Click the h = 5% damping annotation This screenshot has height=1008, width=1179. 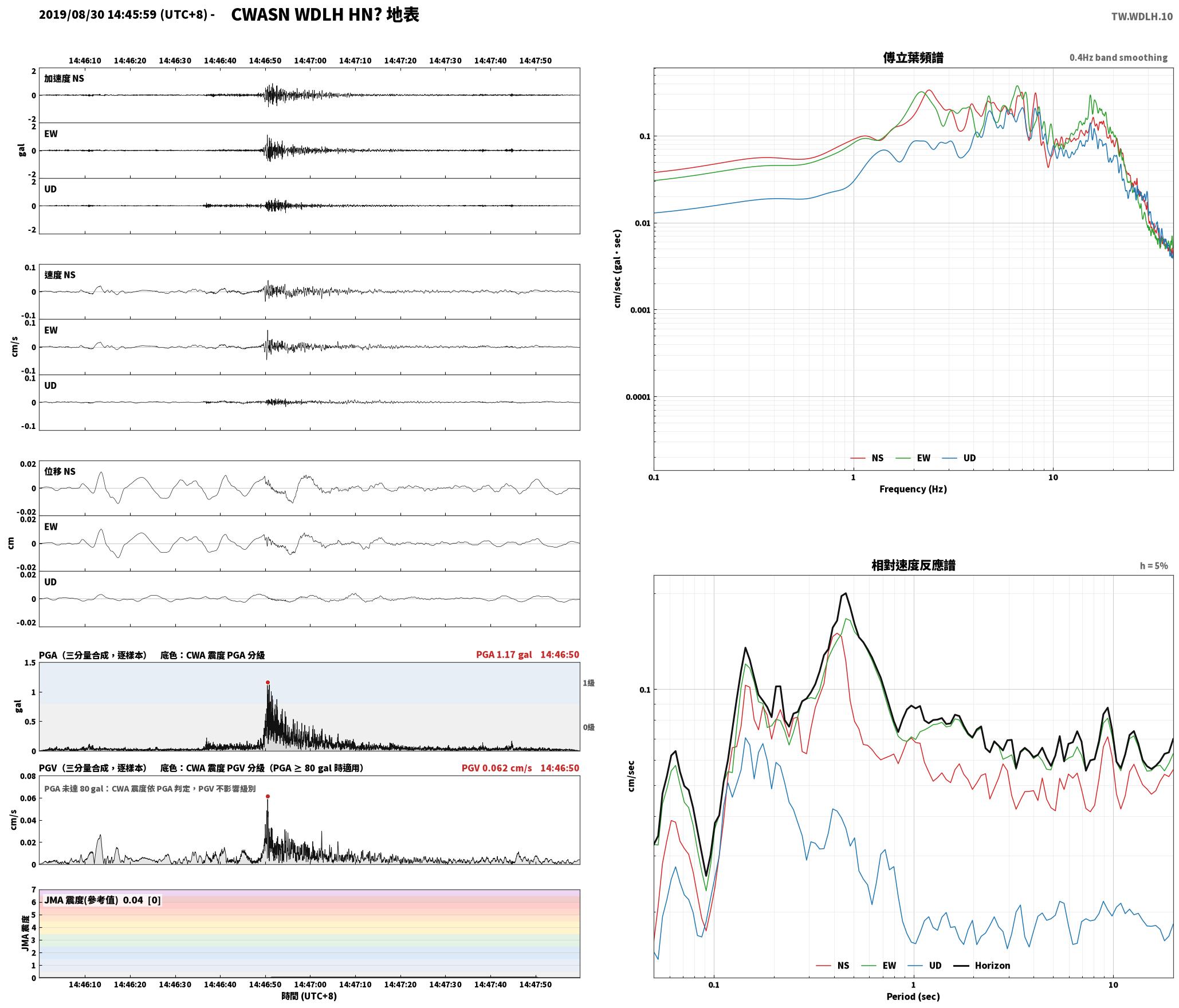point(1153,565)
